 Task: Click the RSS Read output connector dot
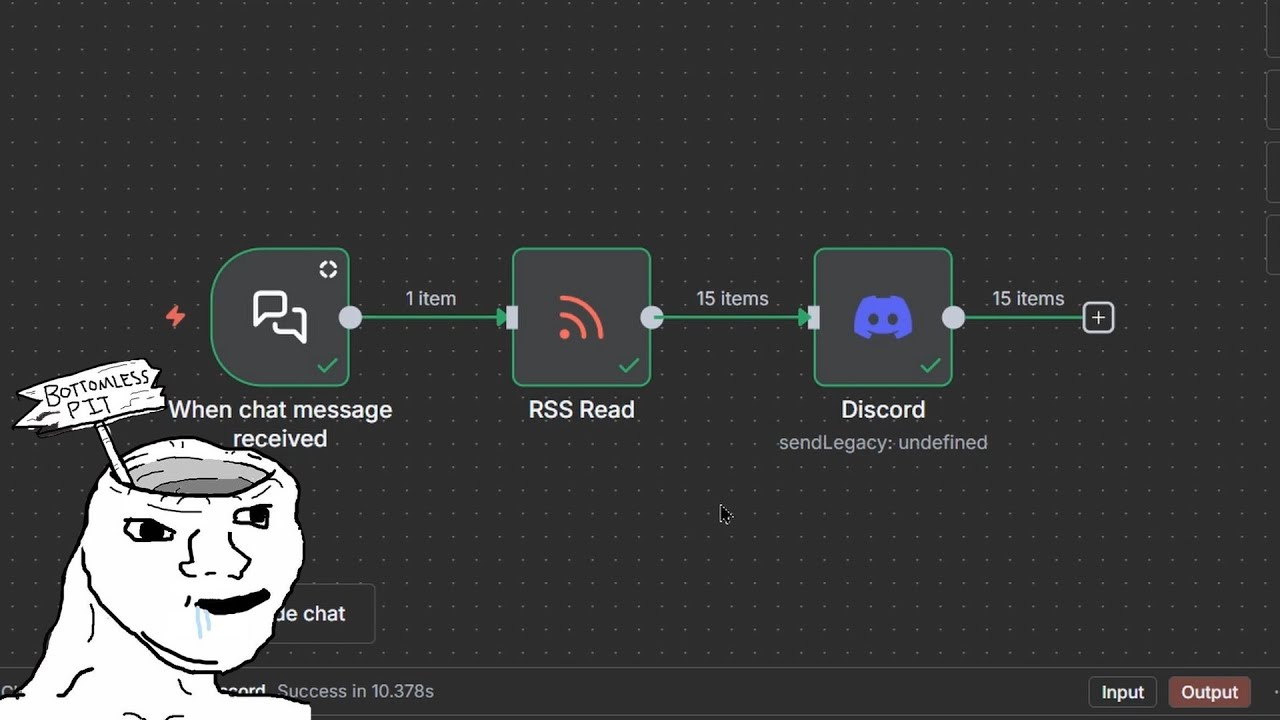652,318
